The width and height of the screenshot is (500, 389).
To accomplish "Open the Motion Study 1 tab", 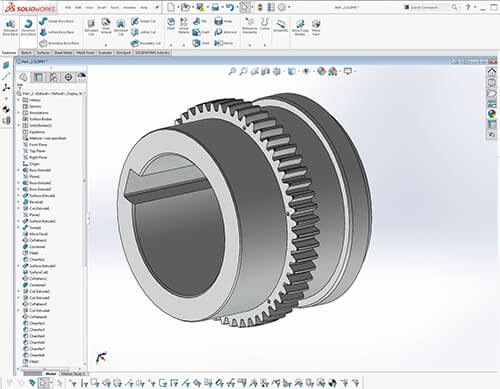I will [x=73, y=374].
